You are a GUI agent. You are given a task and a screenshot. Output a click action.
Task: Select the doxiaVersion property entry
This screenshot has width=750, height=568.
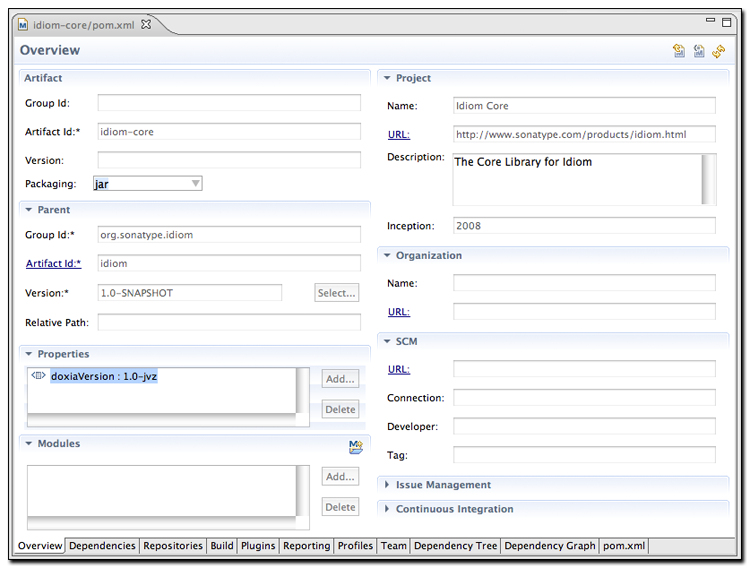tap(104, 377)
